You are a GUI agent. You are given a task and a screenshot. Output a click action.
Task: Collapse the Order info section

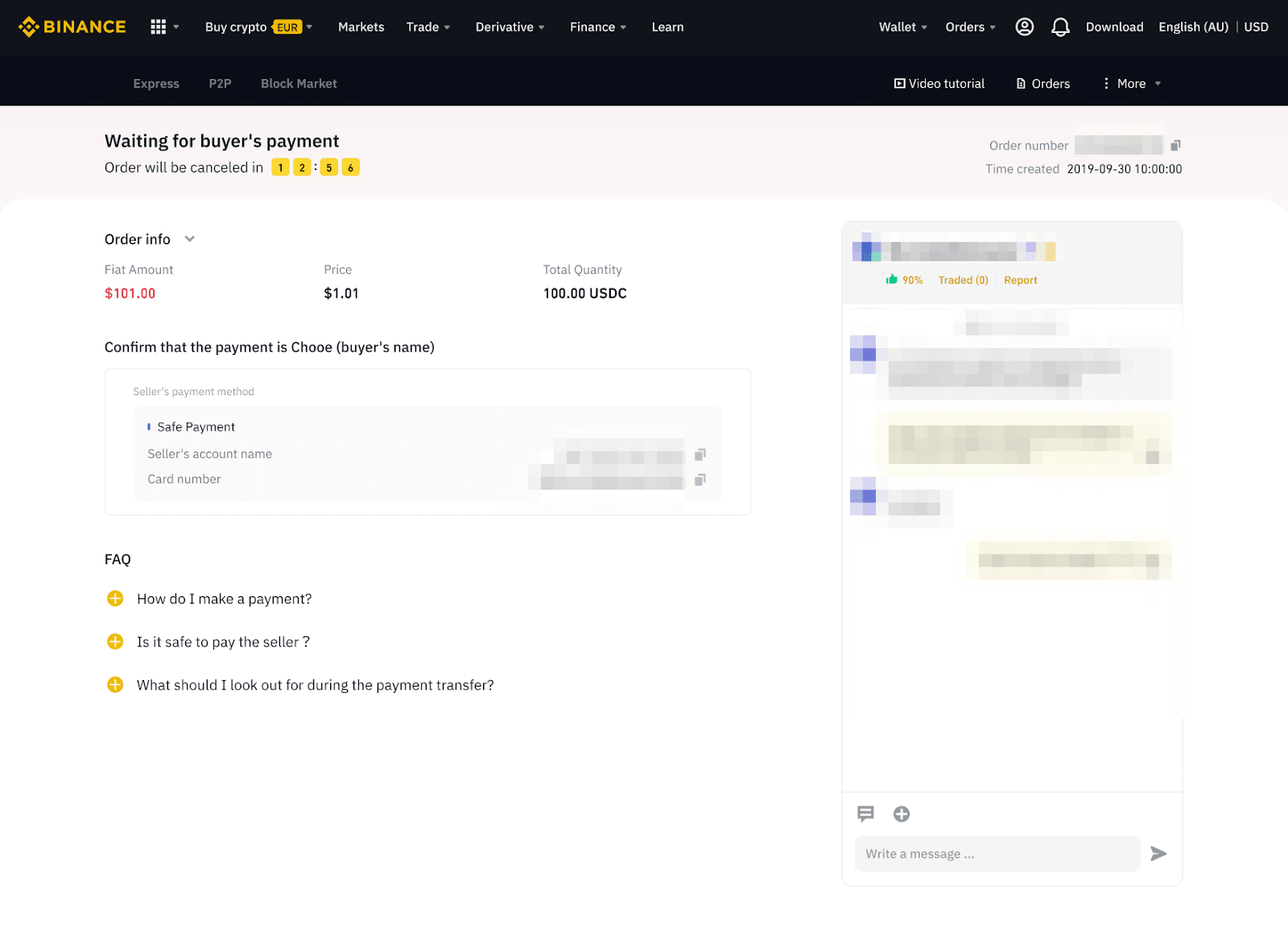click(189, 239)
